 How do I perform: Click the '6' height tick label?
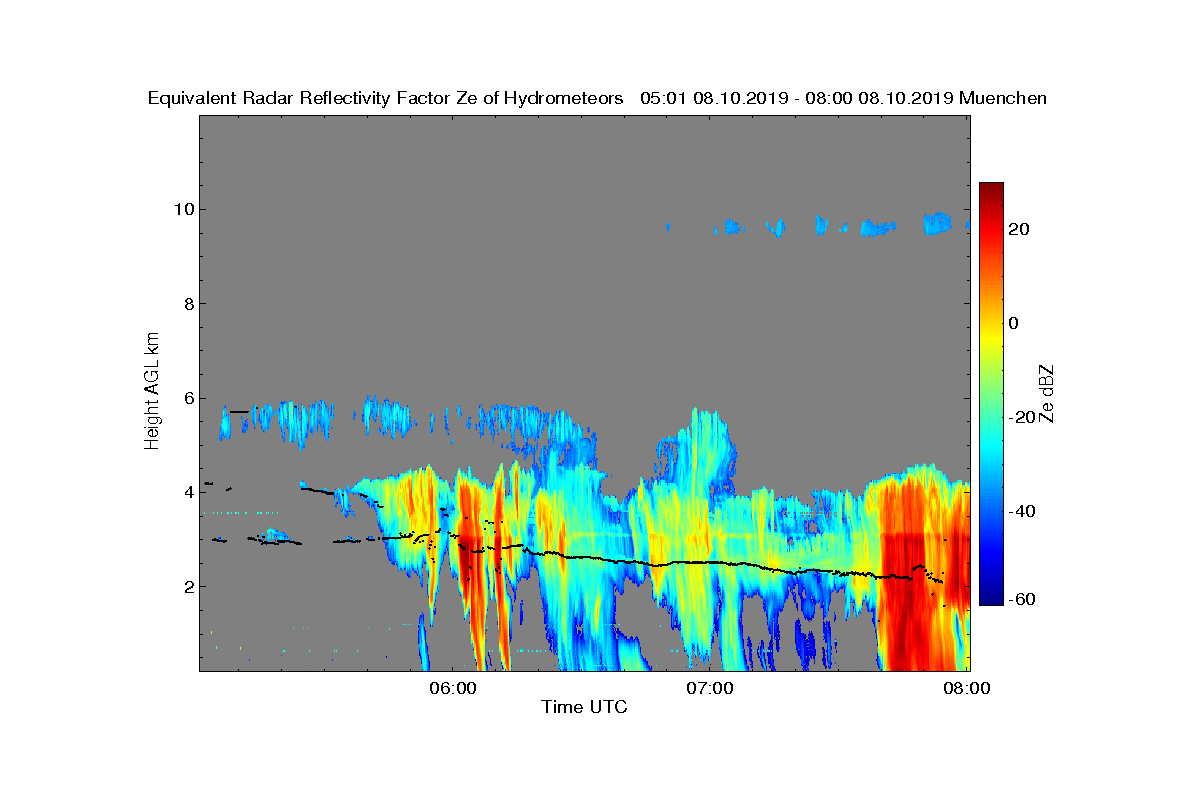pyautogui.click(x=188, y=398)
